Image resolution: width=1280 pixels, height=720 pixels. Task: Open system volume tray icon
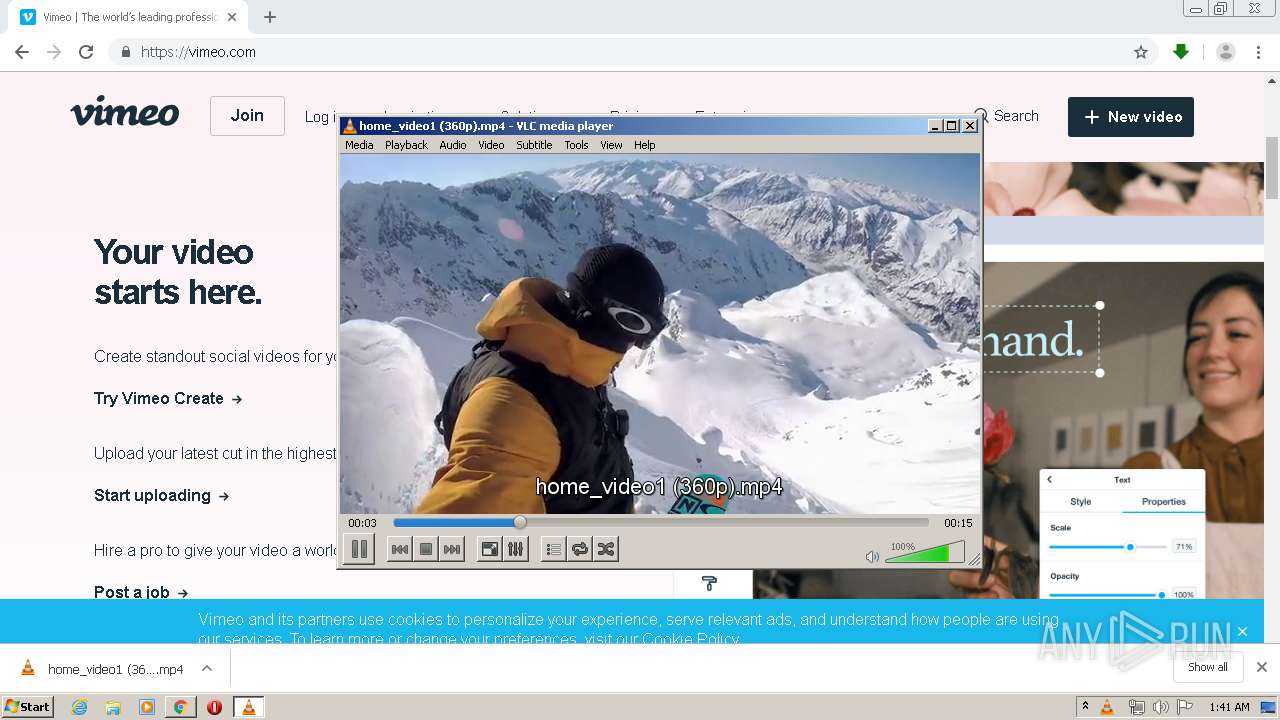1161,707
